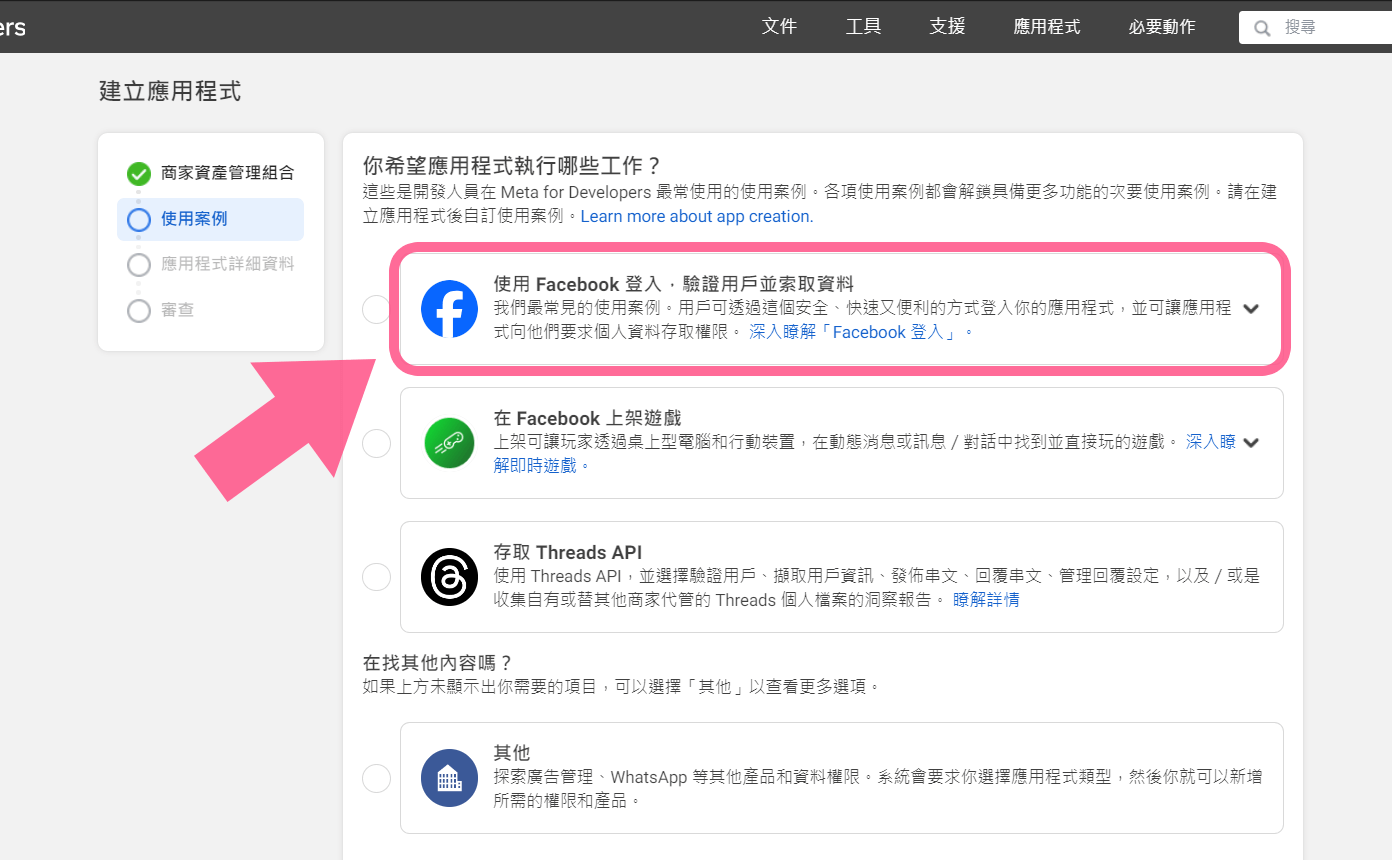Click the 使用 Facebook 登入 card title
Viewport: 1392px width, 860px height.
point(673,284)
